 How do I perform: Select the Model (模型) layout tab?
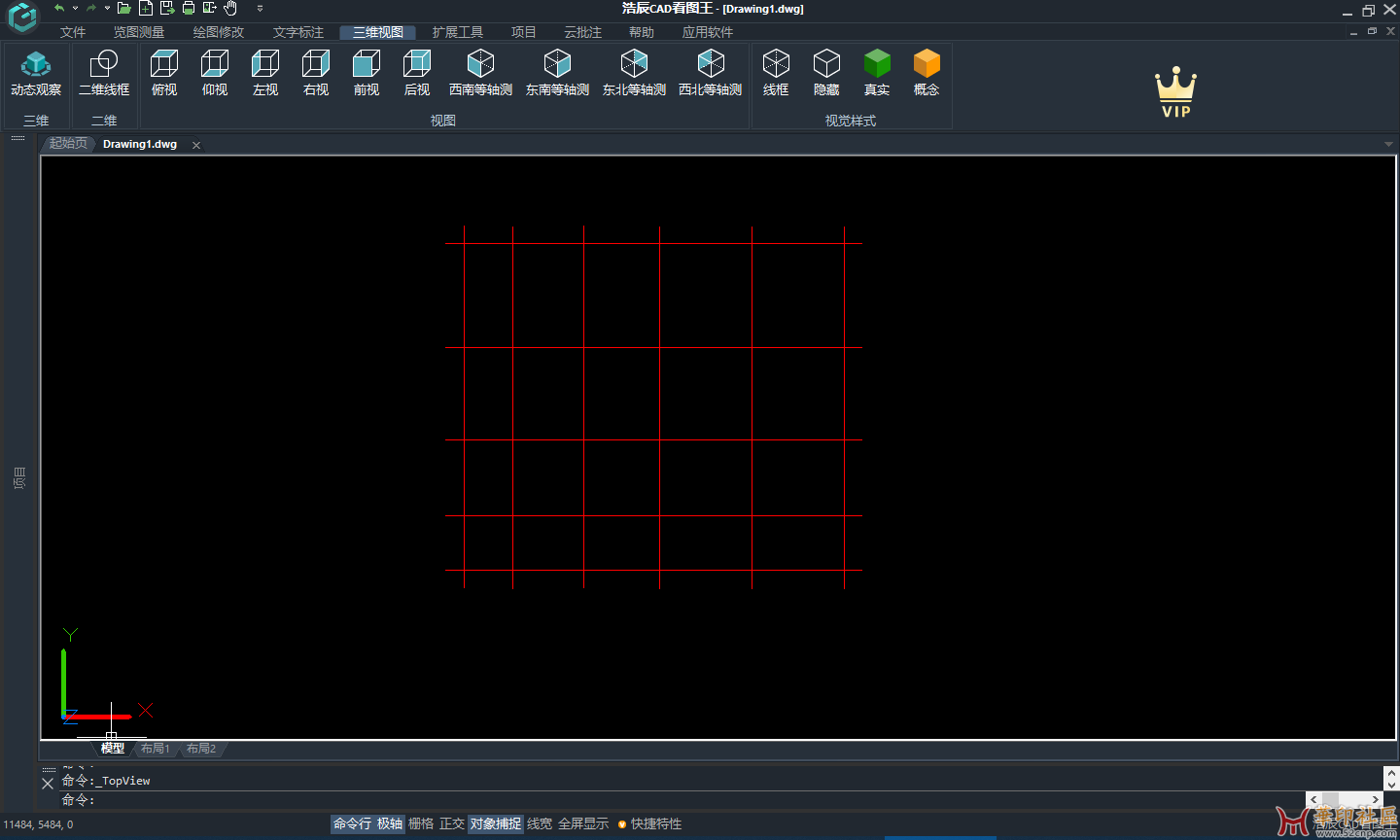point(113,749)
